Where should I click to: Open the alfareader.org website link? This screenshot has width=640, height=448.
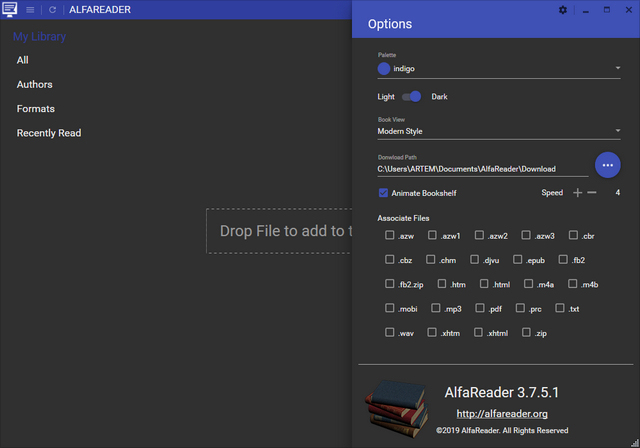[x=501, y=413]
